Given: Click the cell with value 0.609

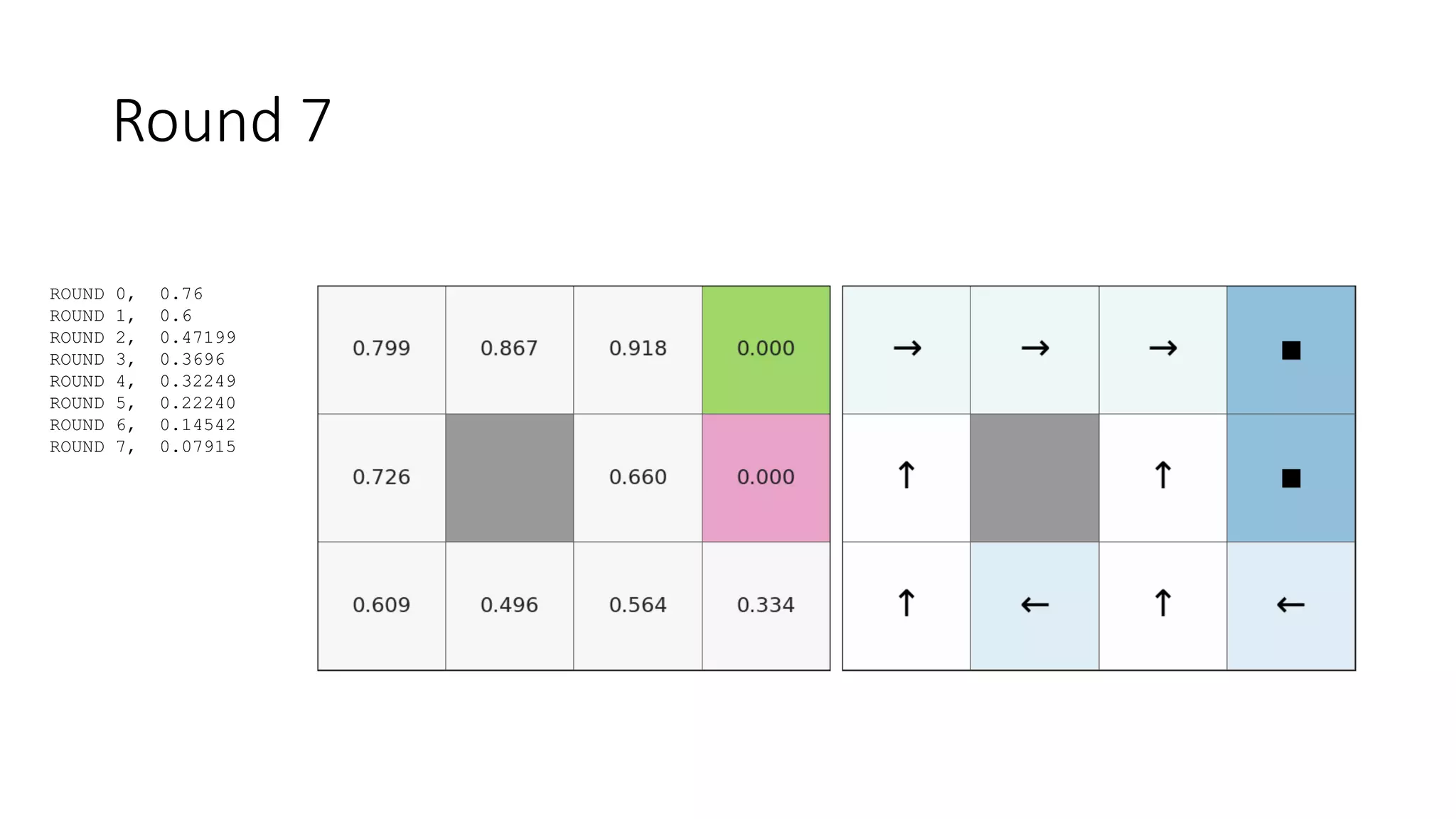Looking at the screenshot, I should [x=382, y=606].
